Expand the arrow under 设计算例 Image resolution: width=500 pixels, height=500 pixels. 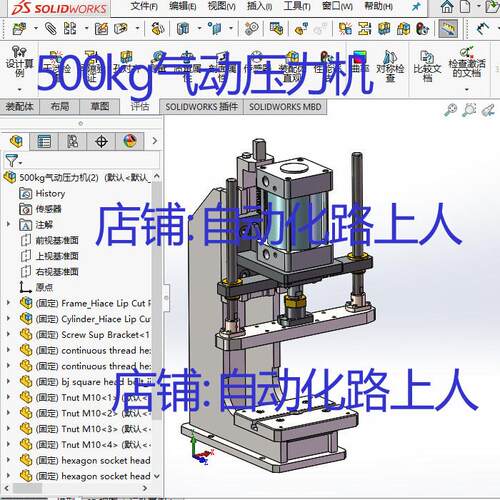[x=20, y=89]
